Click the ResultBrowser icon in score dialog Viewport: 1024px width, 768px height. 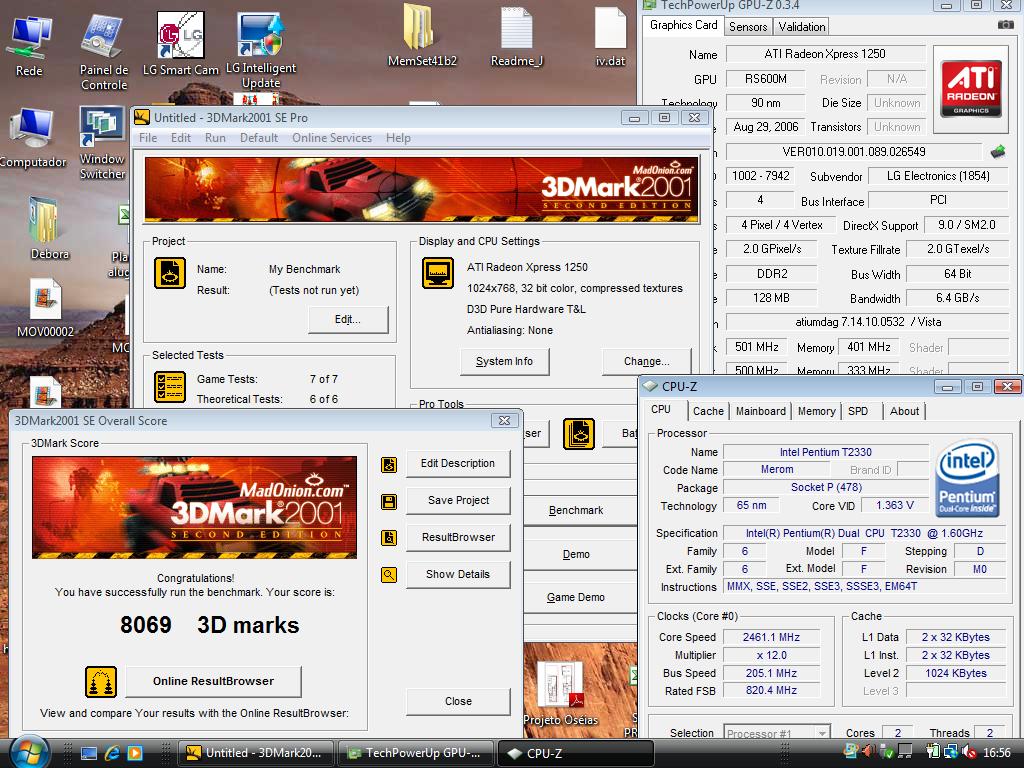(389, 538)
